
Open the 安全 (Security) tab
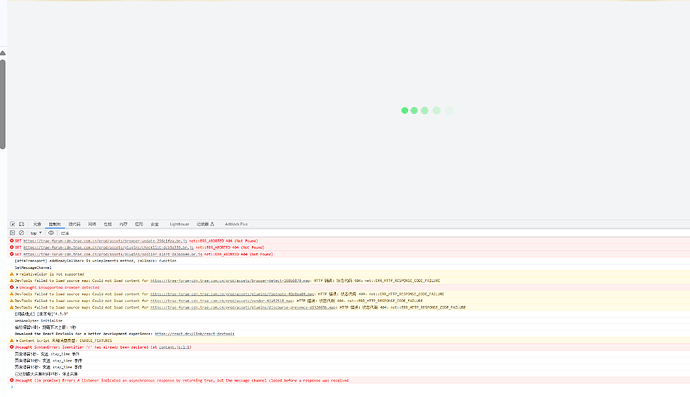[x=154, y=224]
